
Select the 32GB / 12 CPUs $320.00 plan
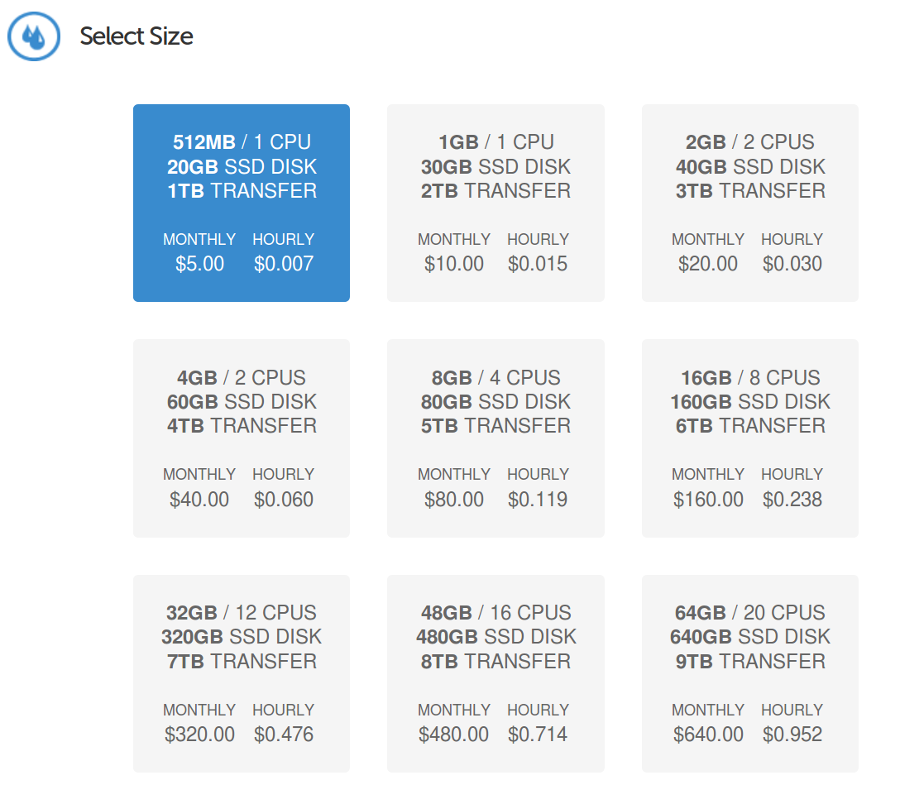(x=241, y=674)
